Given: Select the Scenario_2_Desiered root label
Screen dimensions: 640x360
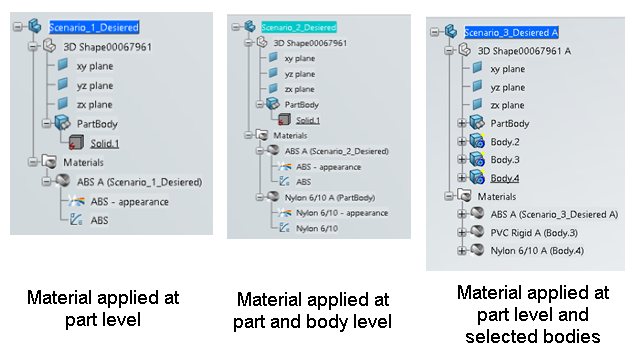Looking at the screenshot, I should pyautogui.click(x=299, y=27).
